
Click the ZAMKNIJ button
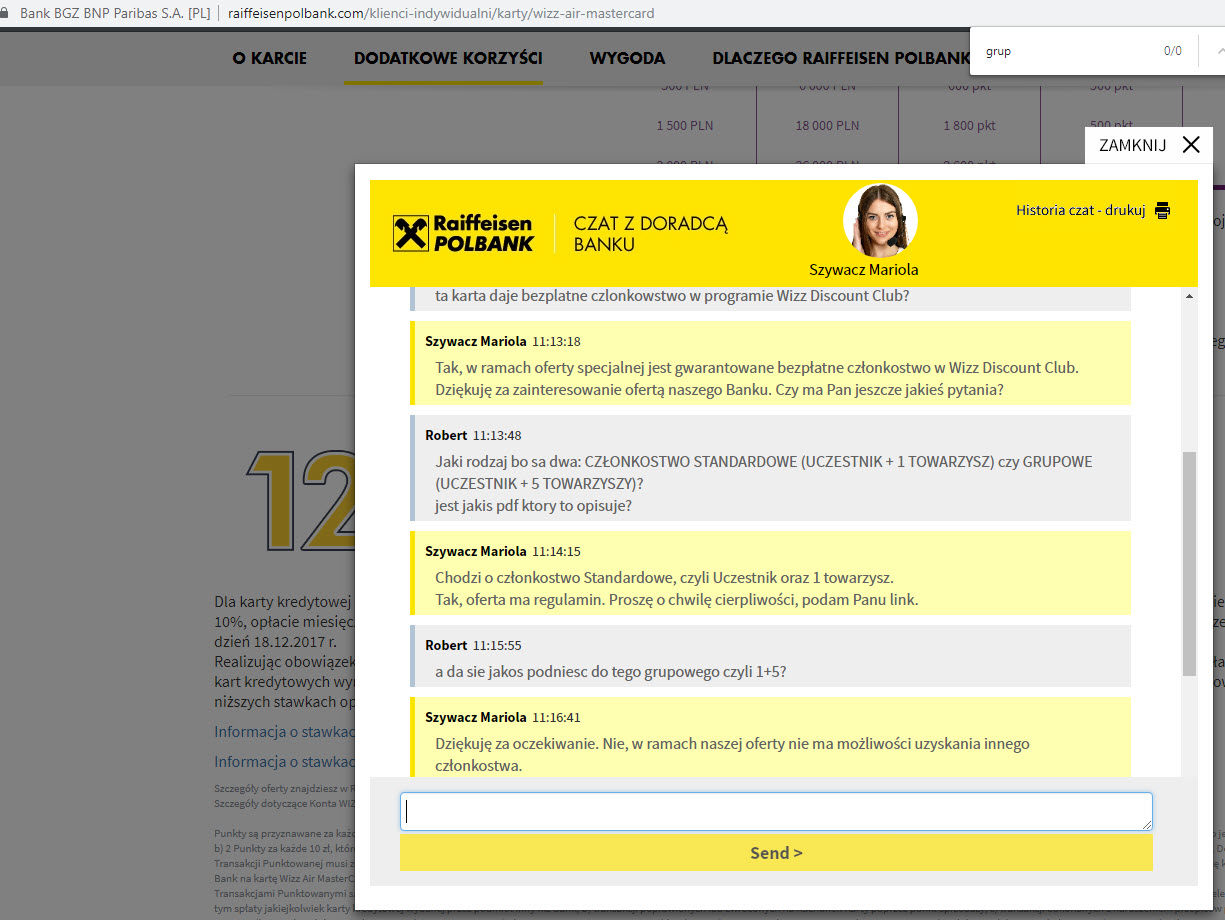pyautogui.click(x=1149, y=145)
